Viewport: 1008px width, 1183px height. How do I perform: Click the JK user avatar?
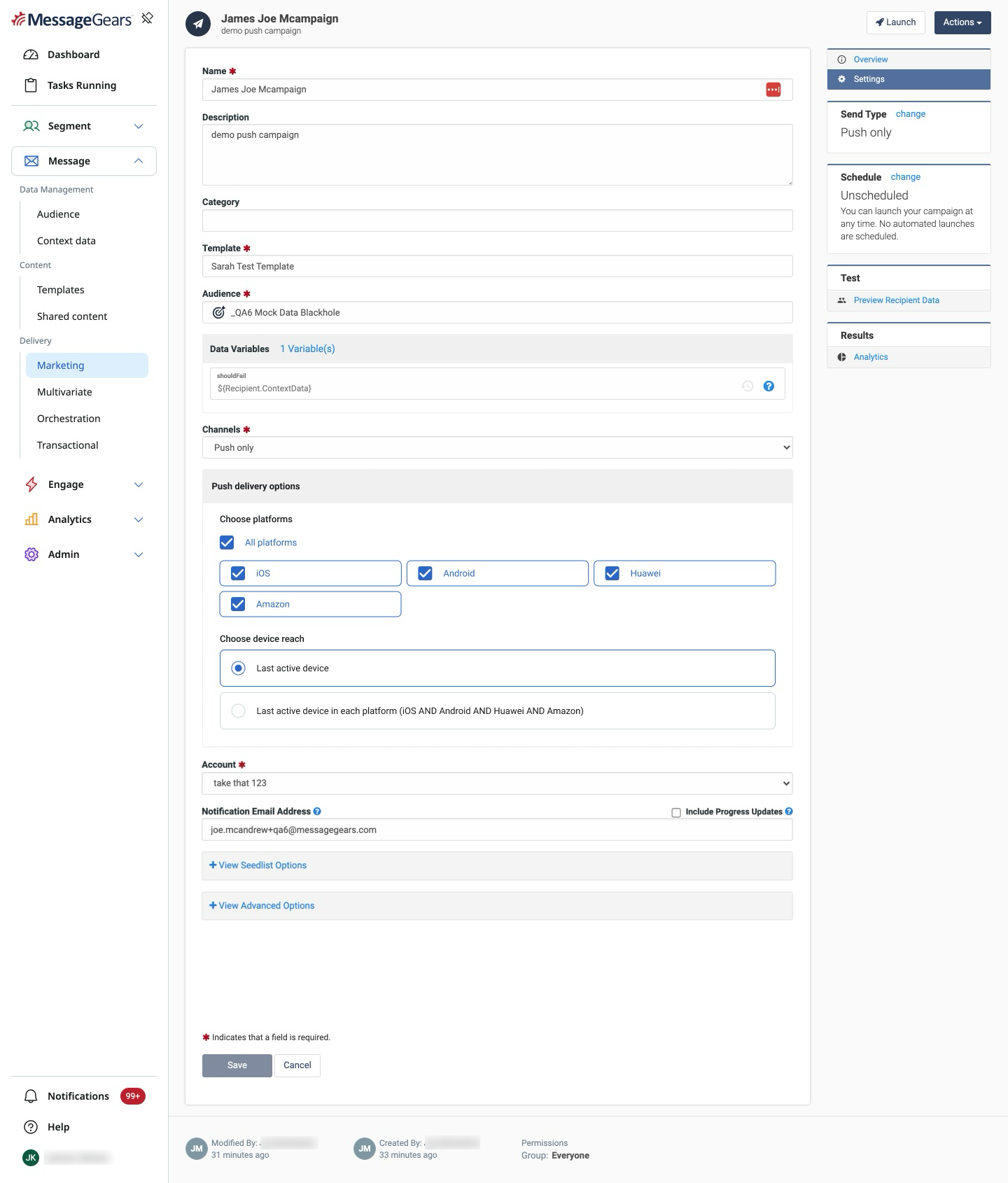click(31, 1158)
